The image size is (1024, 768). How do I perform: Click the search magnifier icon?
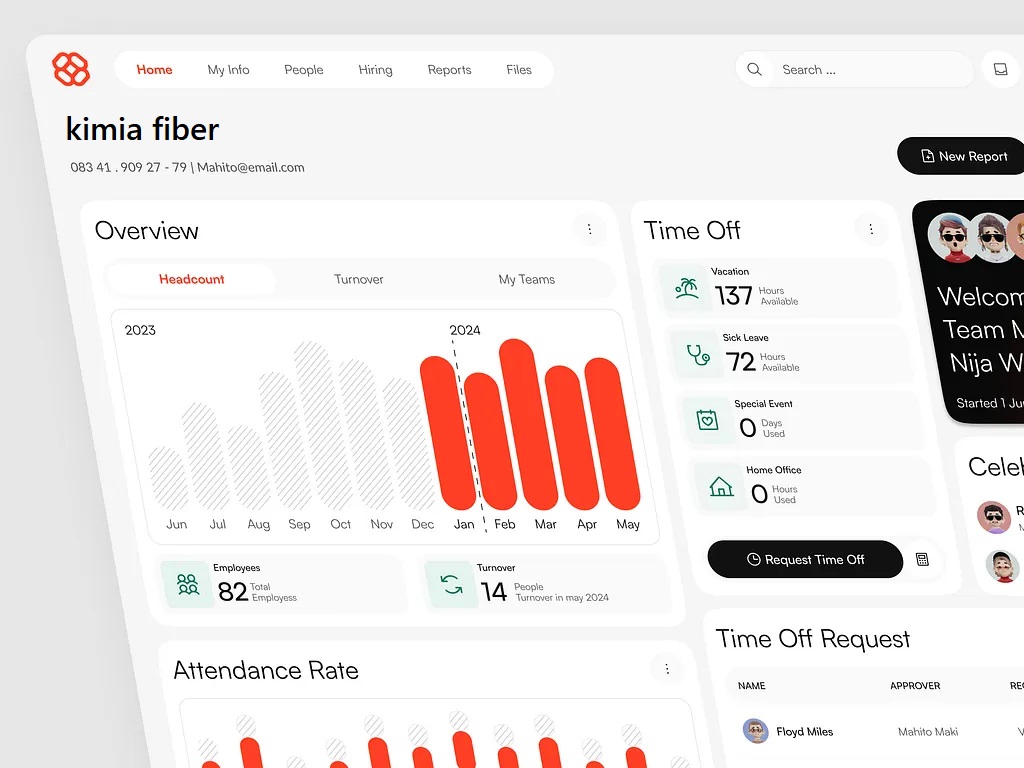coord(755,70)
